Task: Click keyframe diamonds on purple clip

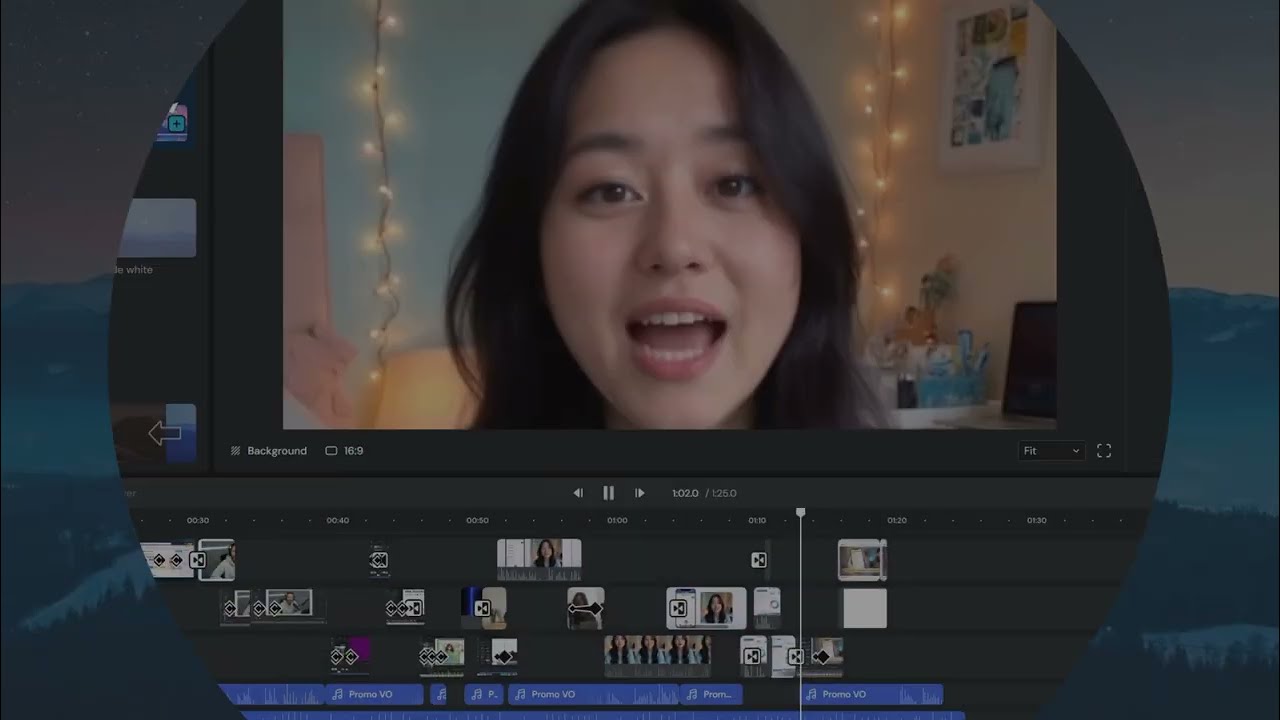Action: (x=344, y=657)
